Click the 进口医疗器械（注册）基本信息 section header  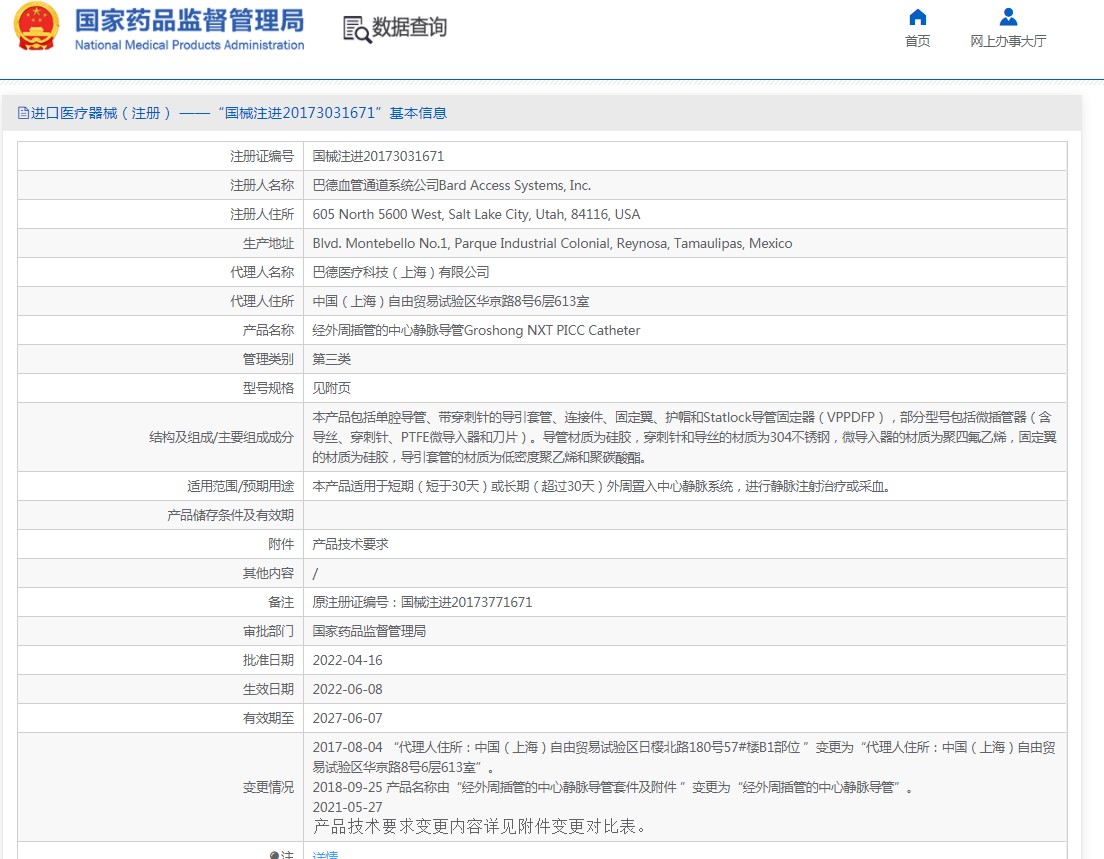pyautogui.click(x=239, y=113)
